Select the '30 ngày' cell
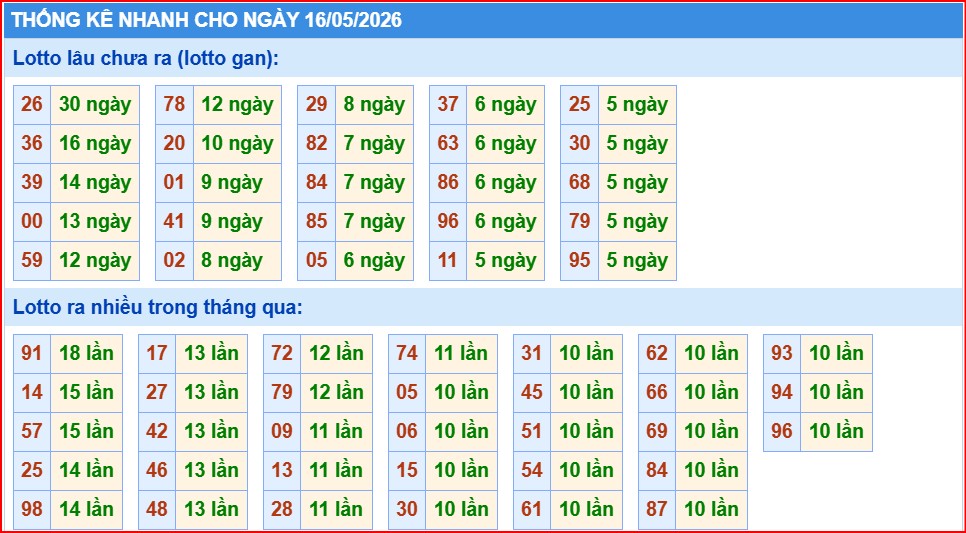966x533 pixels. point(95,105)
